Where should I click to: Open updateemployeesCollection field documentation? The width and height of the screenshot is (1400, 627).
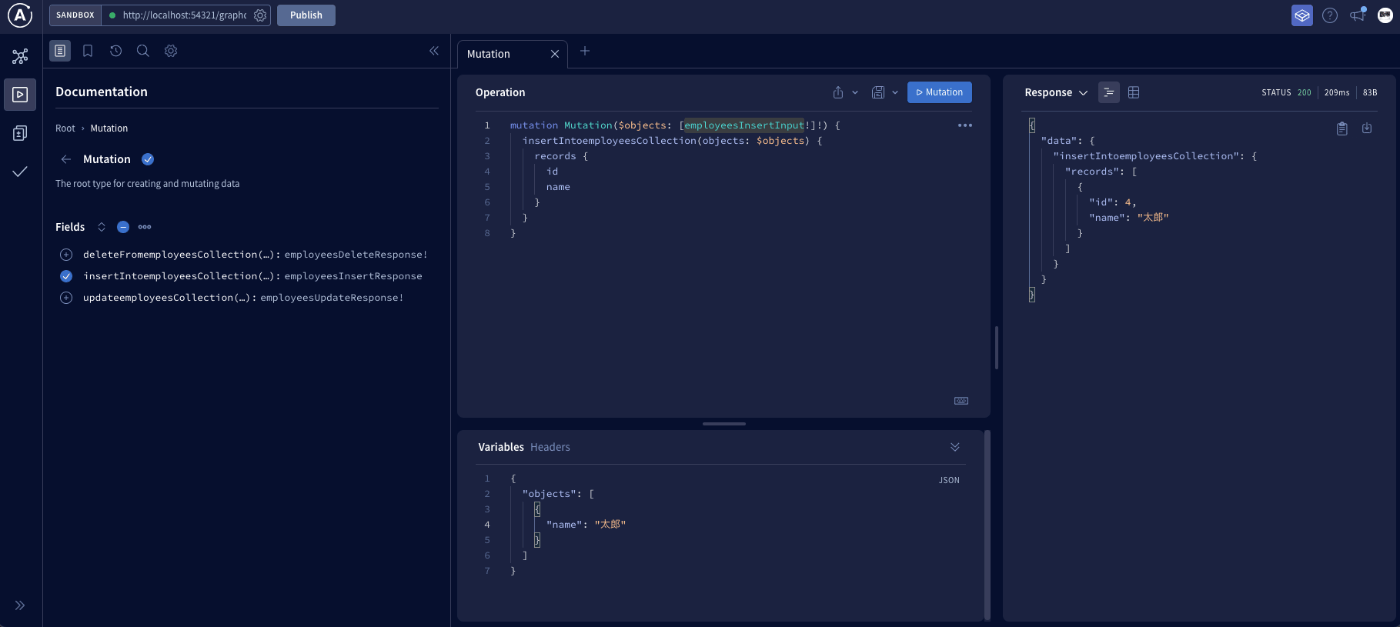point(167,298)
